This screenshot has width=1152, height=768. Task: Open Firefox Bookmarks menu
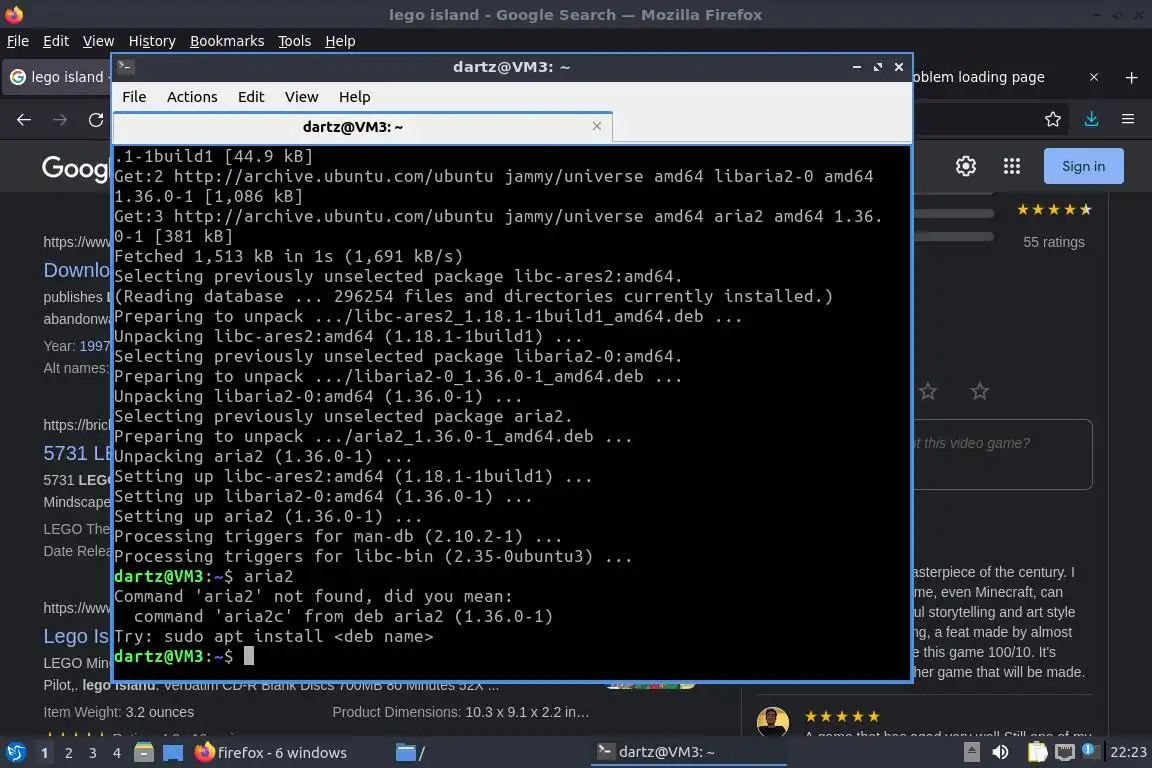(x=227, y=41)
